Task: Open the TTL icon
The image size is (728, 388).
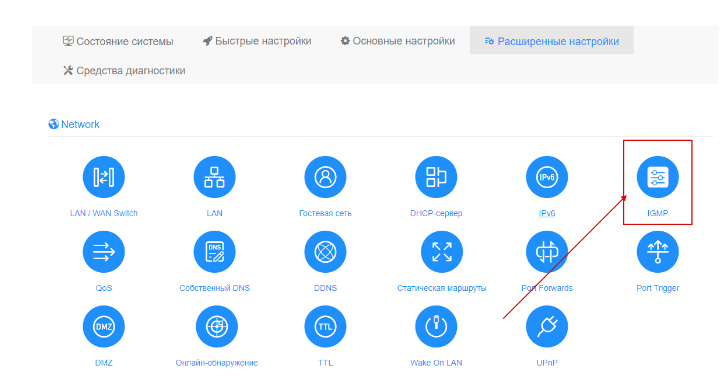Action: pyautogui.click(x=325, y=326)
